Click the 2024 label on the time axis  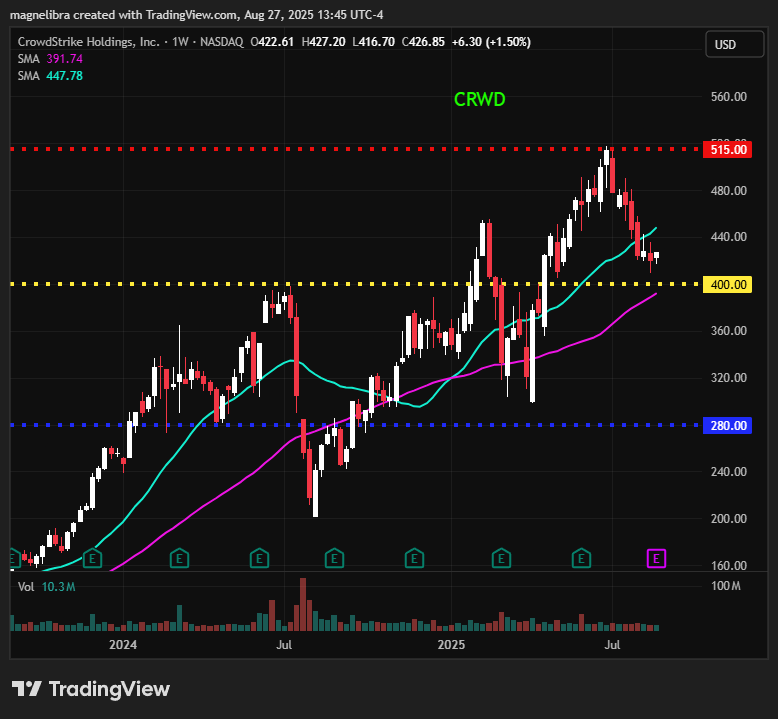[123, 645]
